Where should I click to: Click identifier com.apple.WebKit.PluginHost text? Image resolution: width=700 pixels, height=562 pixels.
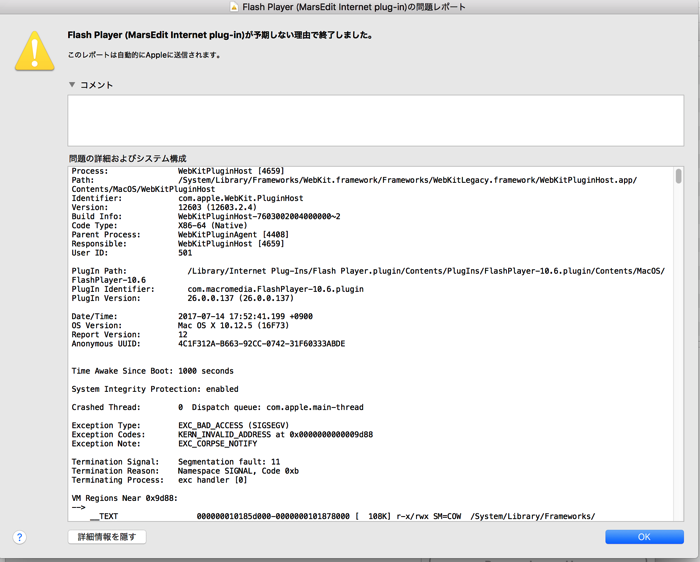pyautogui.click(x=241, y=198)
